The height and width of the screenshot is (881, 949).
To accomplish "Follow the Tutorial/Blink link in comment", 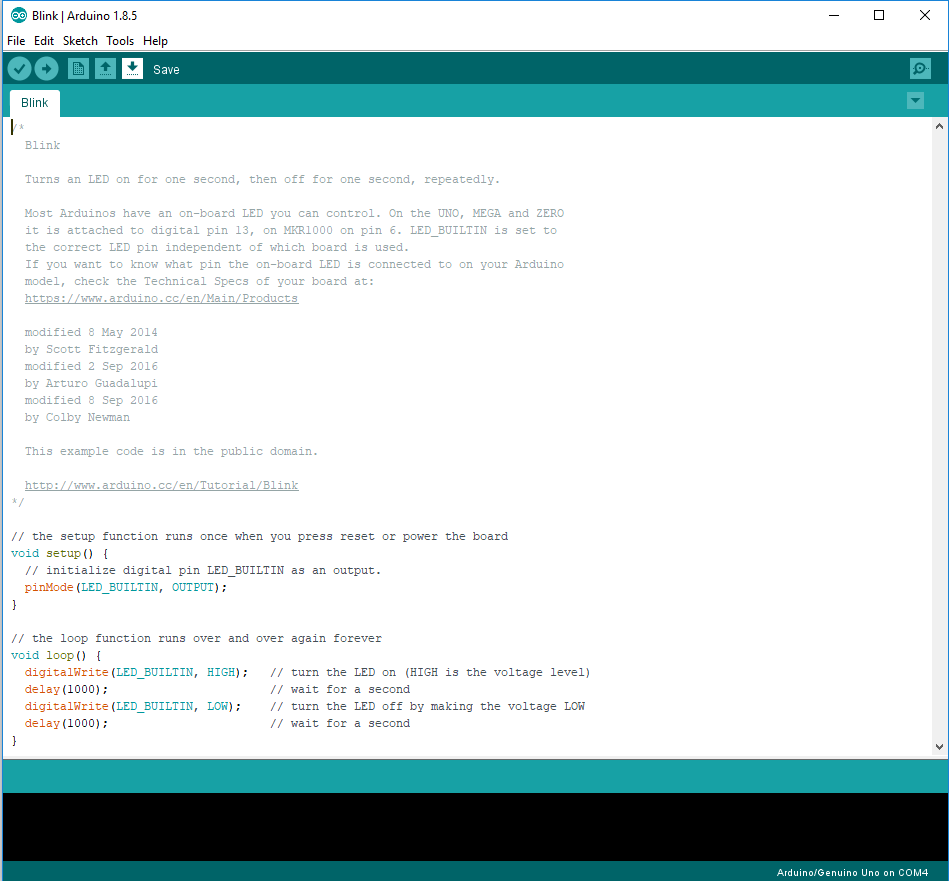I will [x=161, y=485].
